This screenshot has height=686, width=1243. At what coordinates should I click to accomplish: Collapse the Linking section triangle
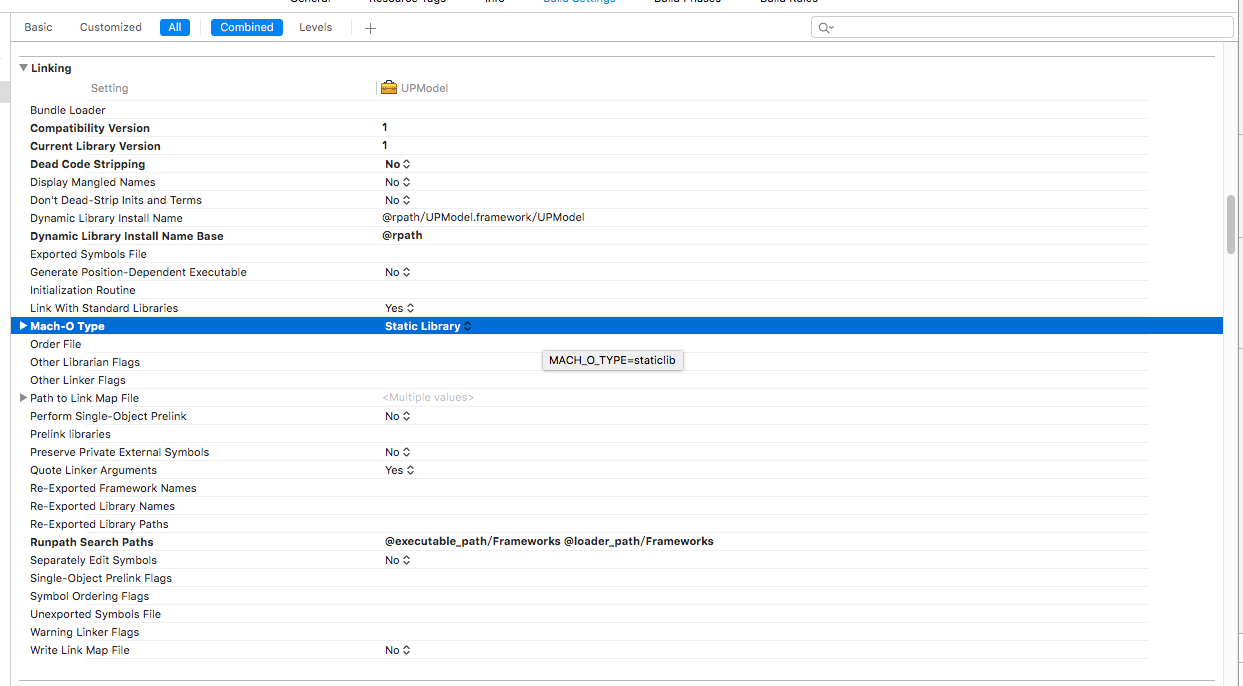[23, 68]
